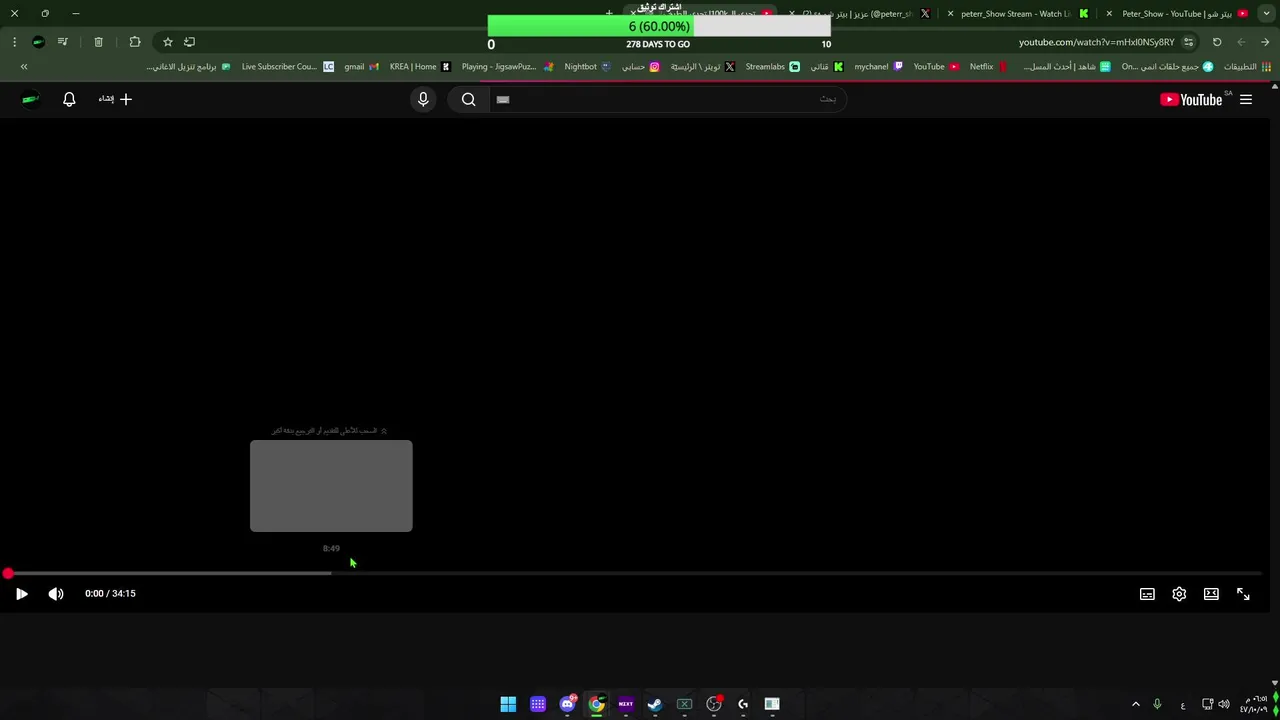
Task: Open Windows Start menu
Action: tap(508, 704)
